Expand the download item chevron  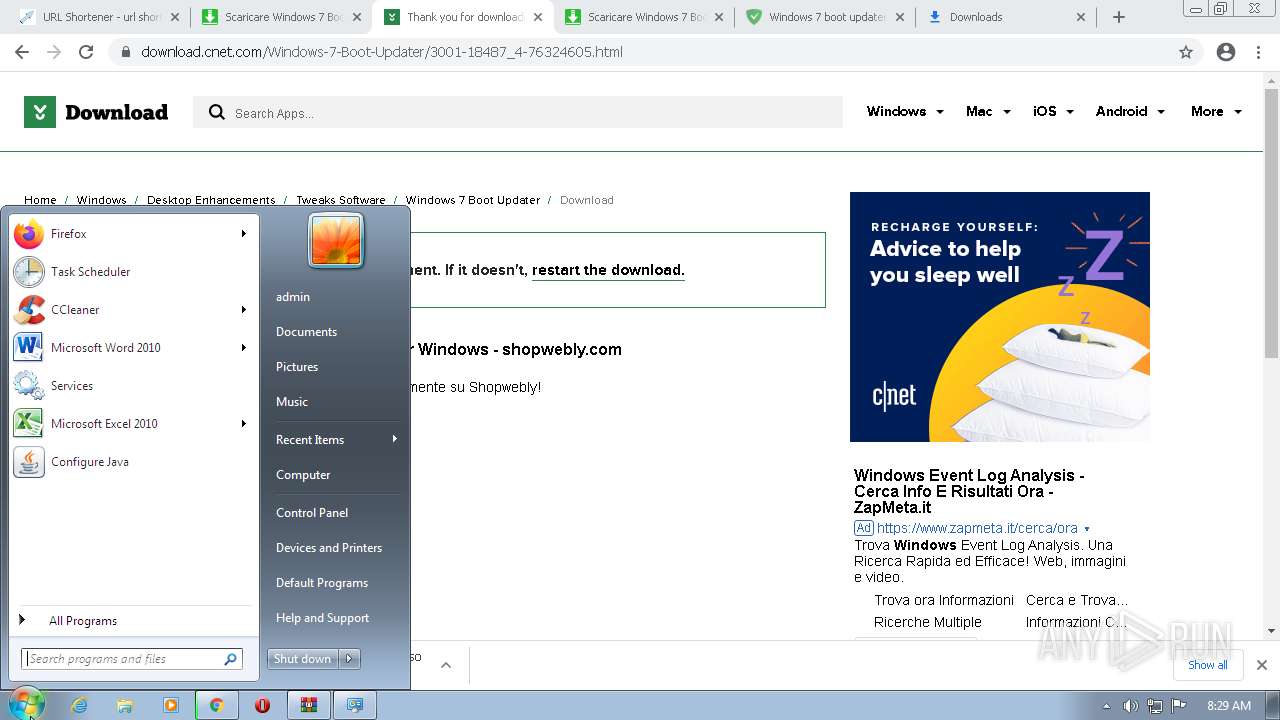point(446,665)
